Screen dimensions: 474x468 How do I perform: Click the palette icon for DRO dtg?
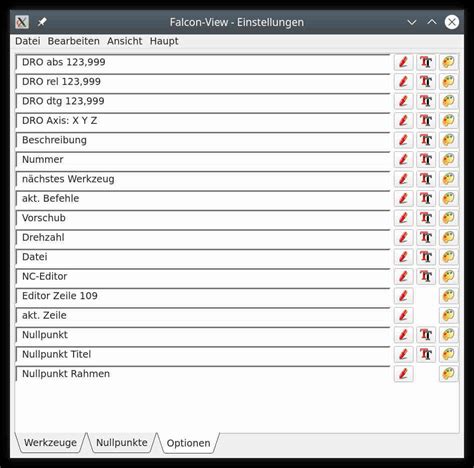(448, 101)
